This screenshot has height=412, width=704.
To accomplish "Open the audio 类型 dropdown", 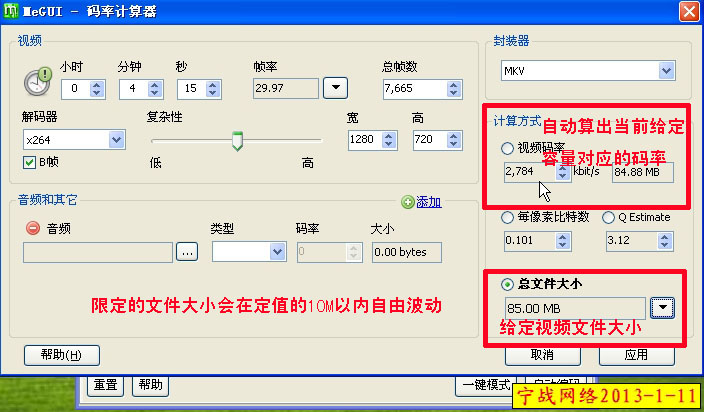I will pos(277,252).
